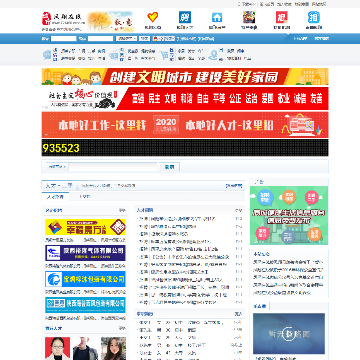Open the blue 聘 recruitment icon
This screenshot has width=360, height=360.
pos(185,17)
